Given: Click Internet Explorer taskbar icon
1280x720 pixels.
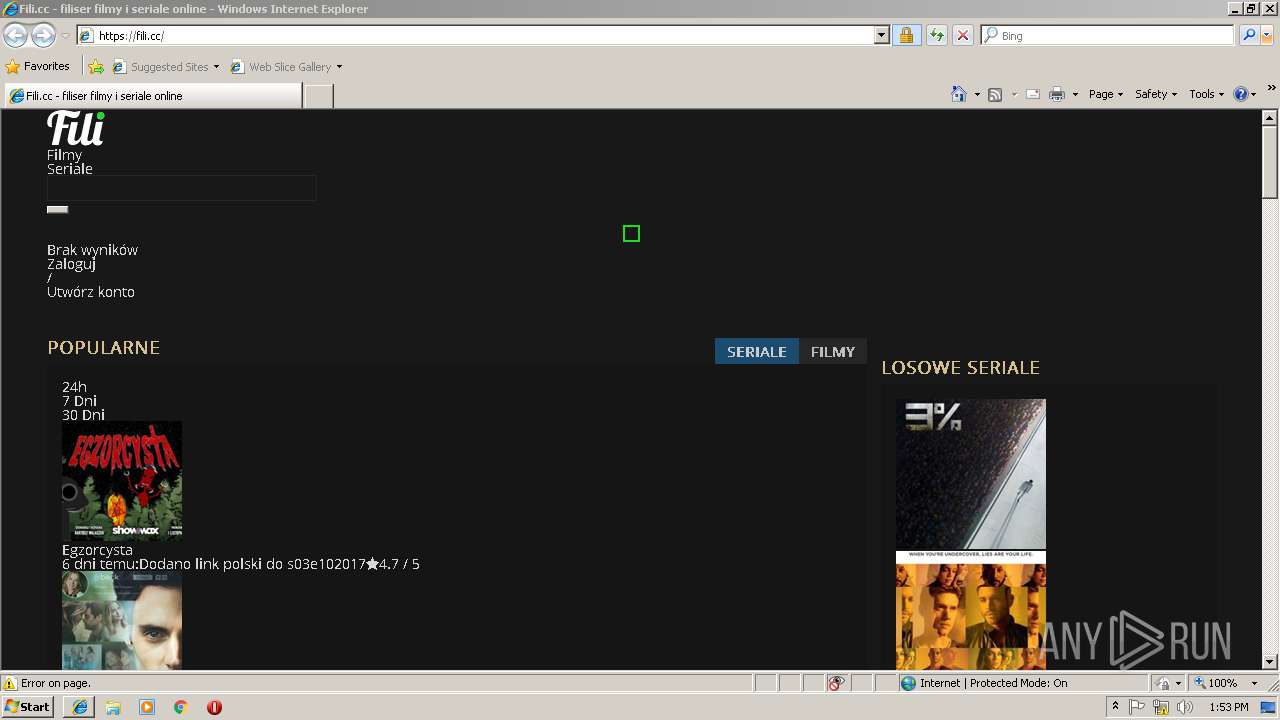Looking at the screenshot, I should click(x=80, y=707).
